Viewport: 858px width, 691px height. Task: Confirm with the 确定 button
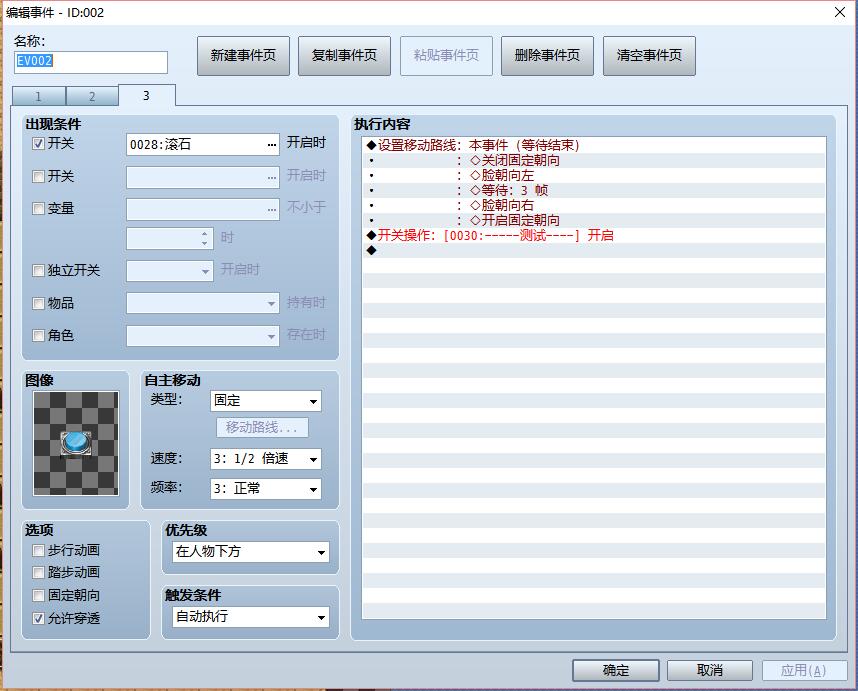pos(616,670)
